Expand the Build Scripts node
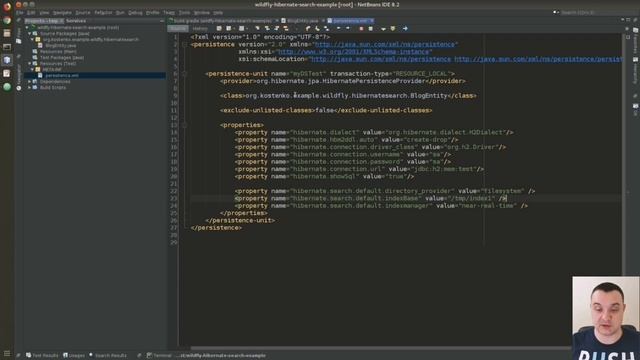Viewport: 640px width, 360px height. coord(30,88)
